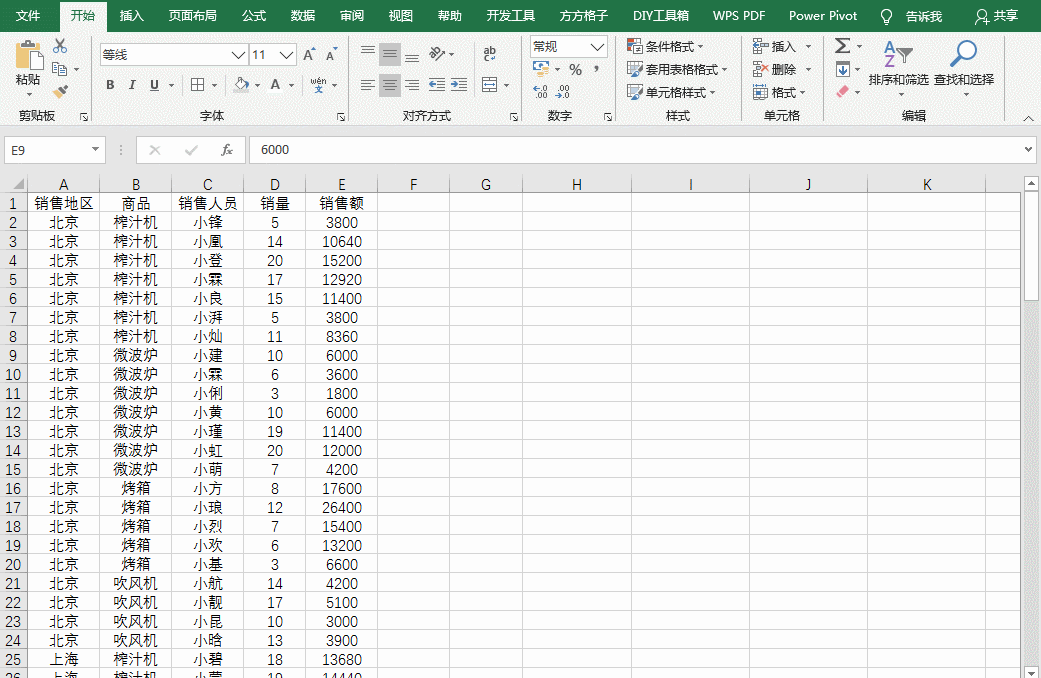This screenshot has width=1041, height=678.
Task: Open the font size dropdown
Action: (x=287, y=55)
